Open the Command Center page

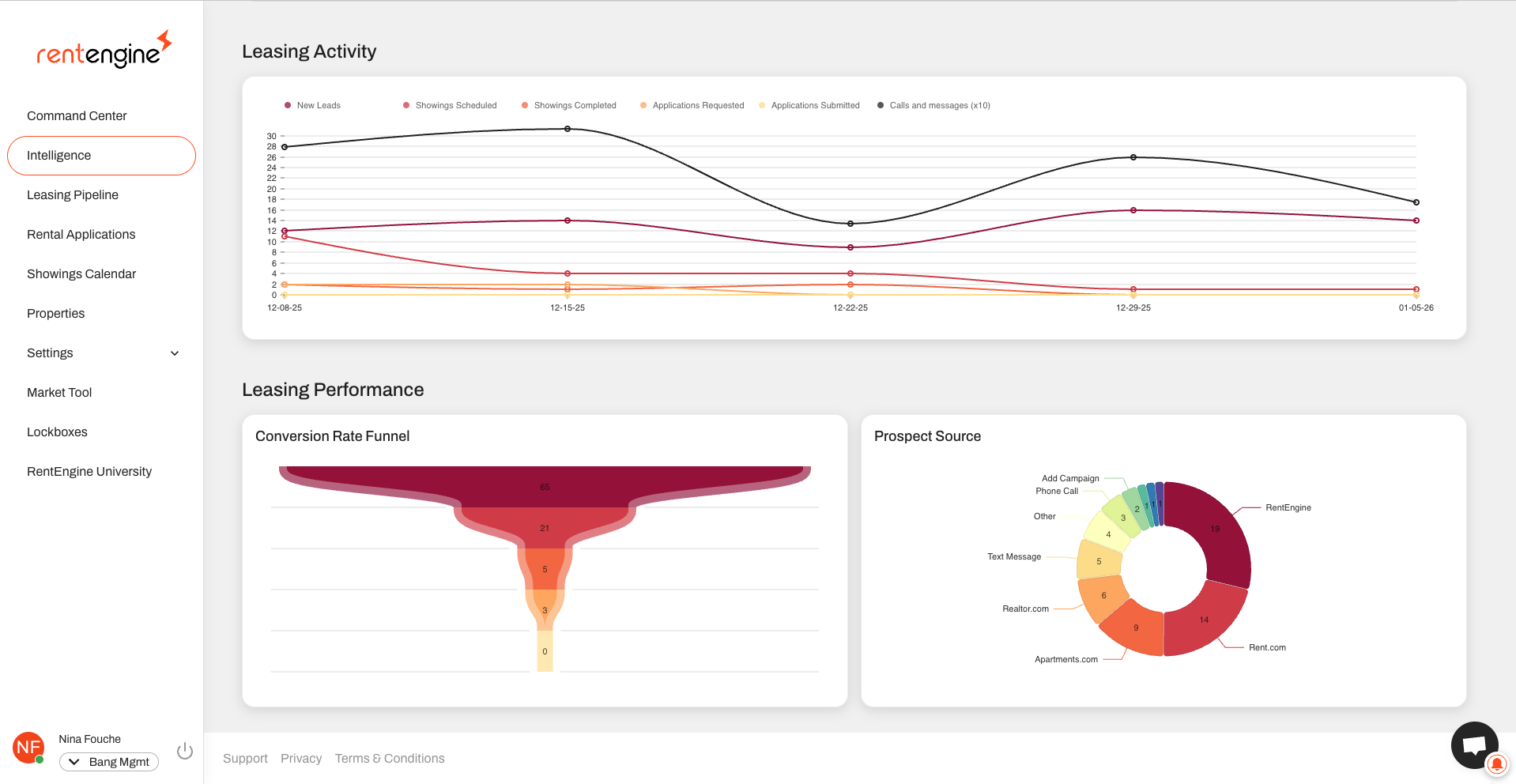(x=77, y=116)
